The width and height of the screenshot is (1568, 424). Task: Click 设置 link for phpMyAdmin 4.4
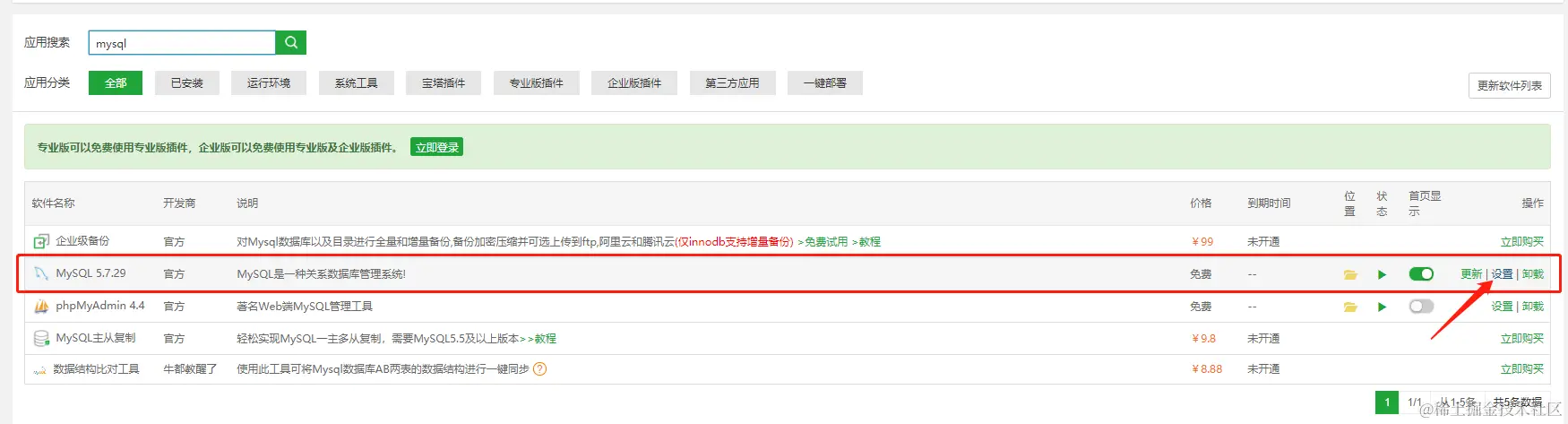[x=1502, y=307]
